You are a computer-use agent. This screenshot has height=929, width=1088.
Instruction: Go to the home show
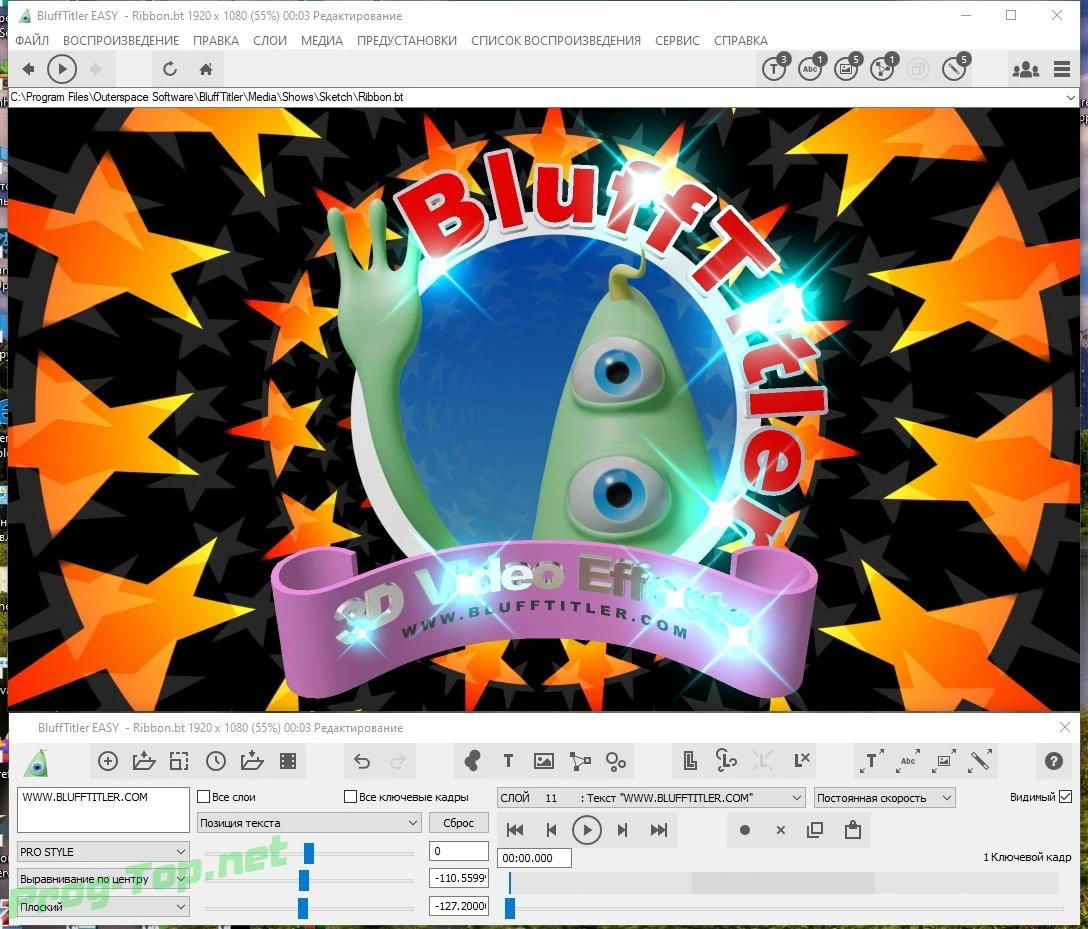pyautogui.click(x=205, y=69)
